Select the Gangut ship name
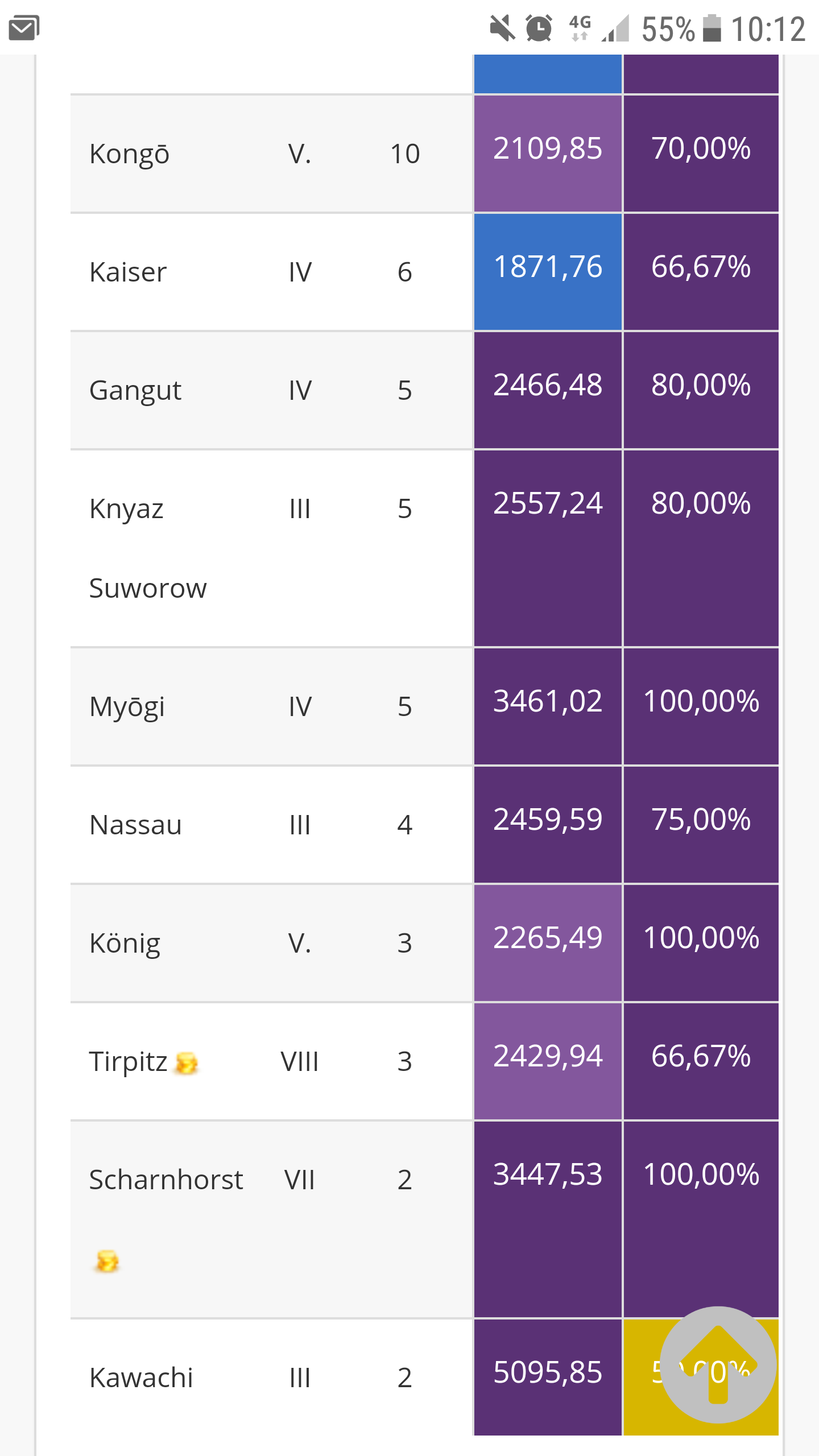Screen dimensions: 819x1456 tap(135, 391)
